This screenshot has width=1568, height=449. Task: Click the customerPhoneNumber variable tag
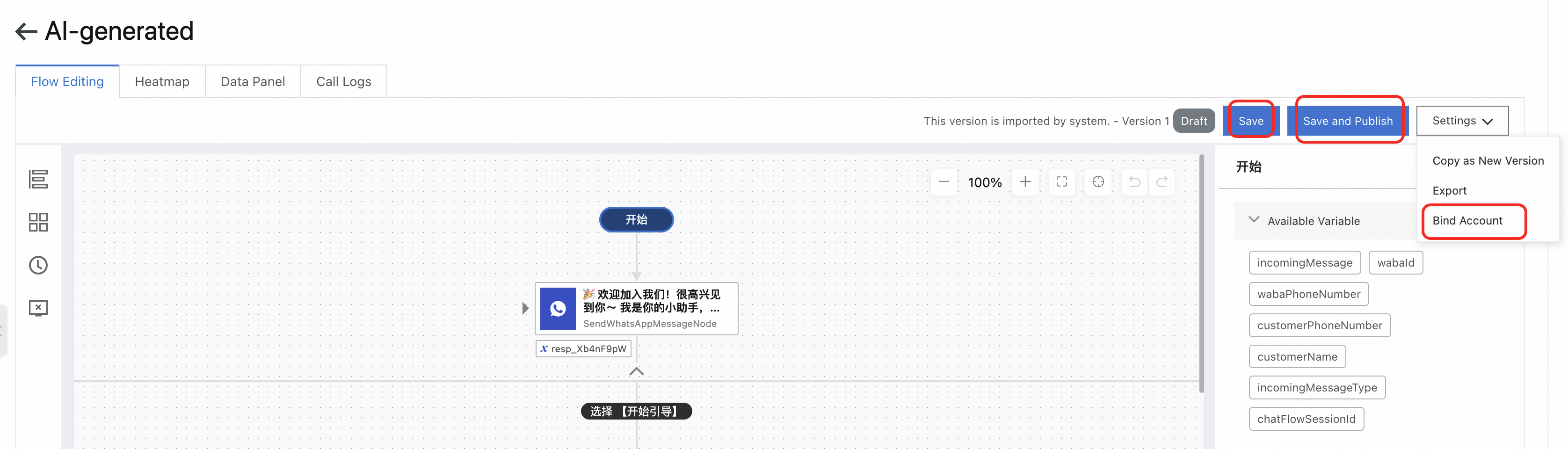[1319, 326]
